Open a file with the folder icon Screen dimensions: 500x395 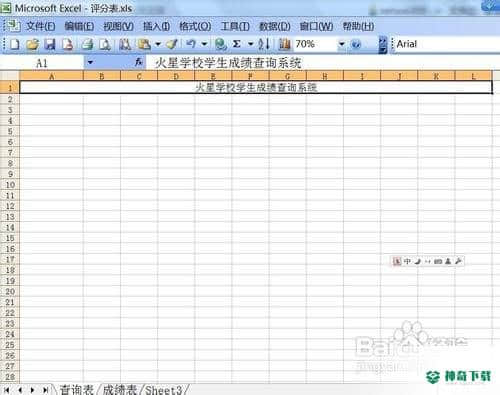[32, 44]
